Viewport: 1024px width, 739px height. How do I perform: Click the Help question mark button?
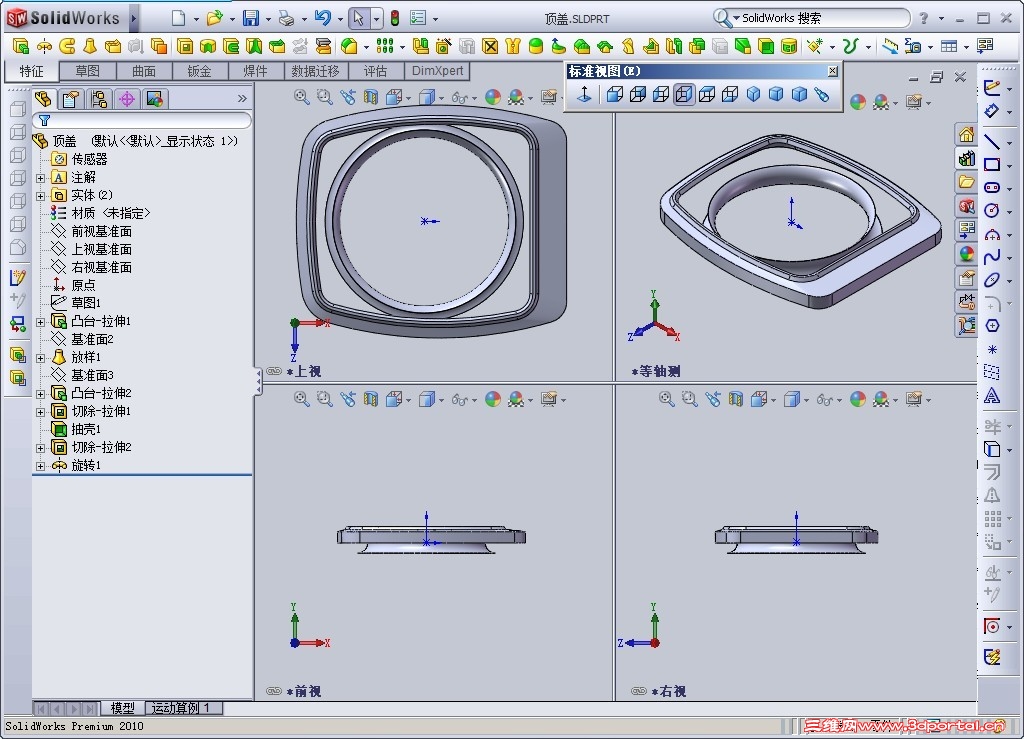[x=923, y=18]
